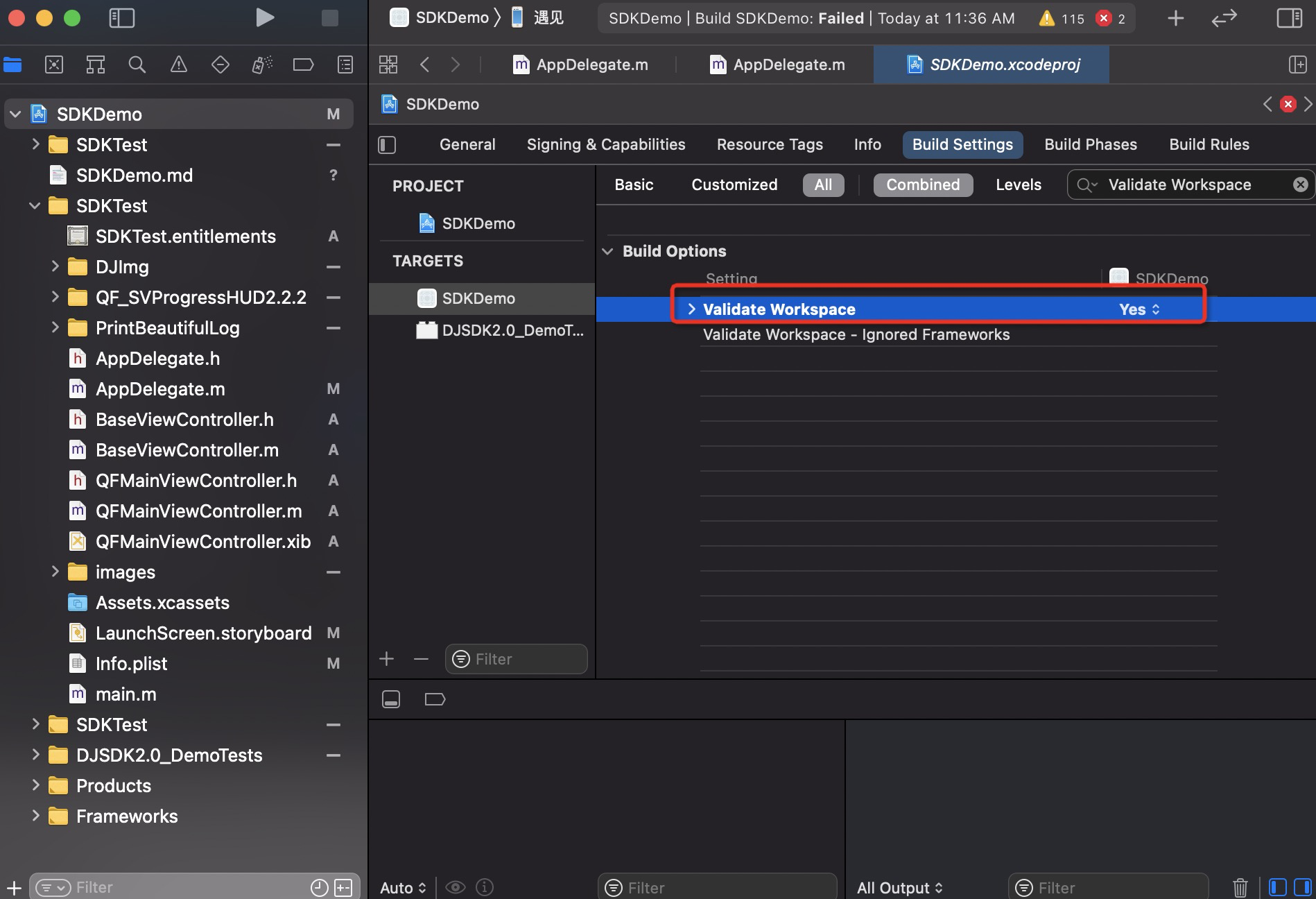Screen dimensions: 1316x899
Task: Toggle recent files clock filter
Action: [x=319, y=887]
